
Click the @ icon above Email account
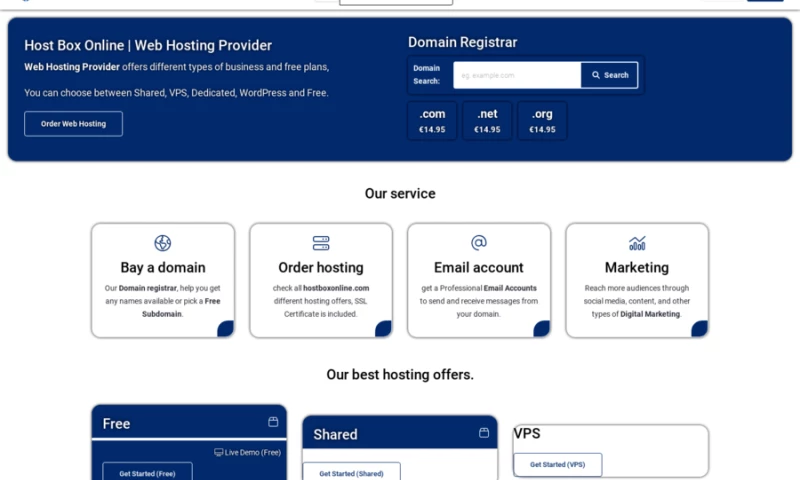(x=479, y=243)
